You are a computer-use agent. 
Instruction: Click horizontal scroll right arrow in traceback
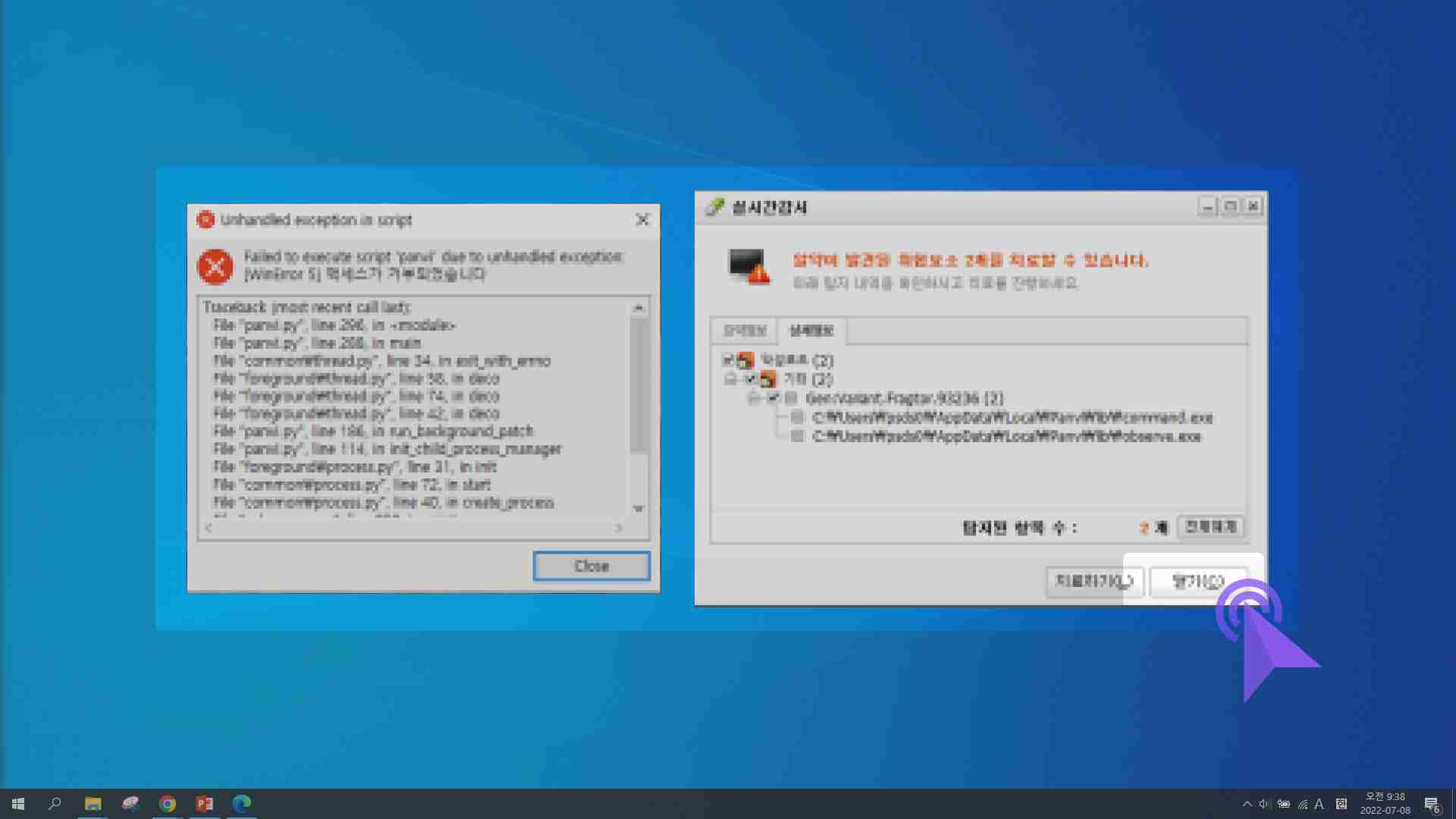coord(620,528)
